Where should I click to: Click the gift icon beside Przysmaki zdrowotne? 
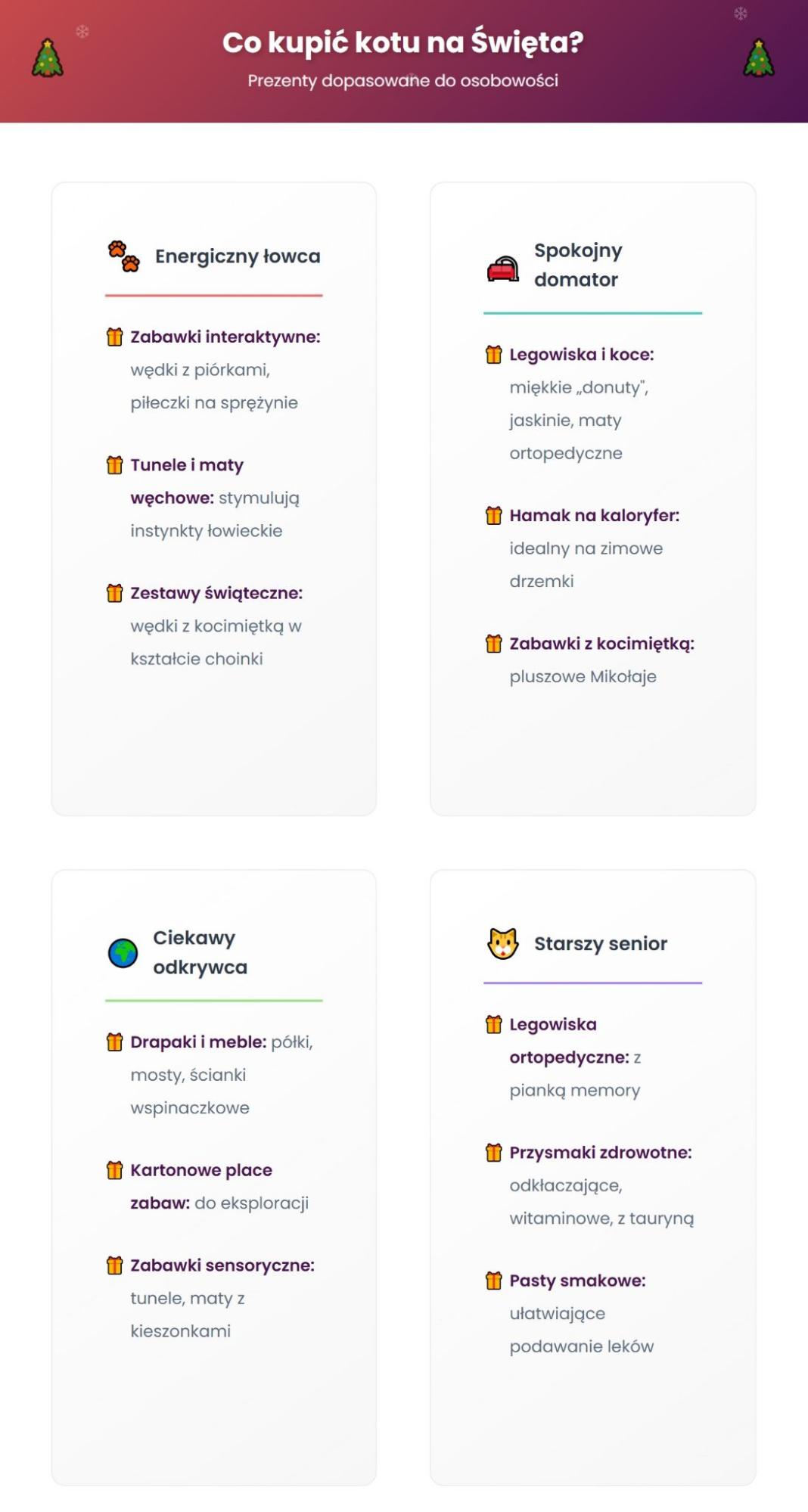click(493, 1153)
